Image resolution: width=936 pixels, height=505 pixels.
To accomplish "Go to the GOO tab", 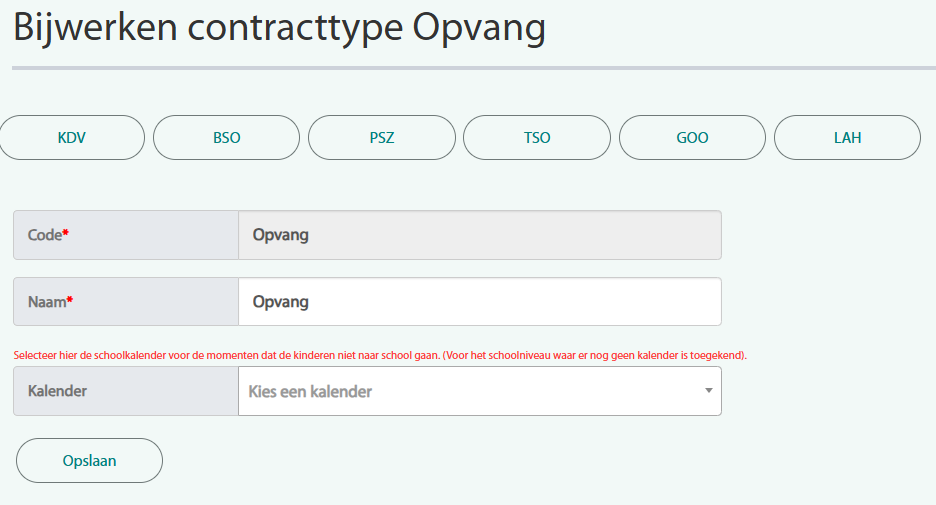I will 692,138.
